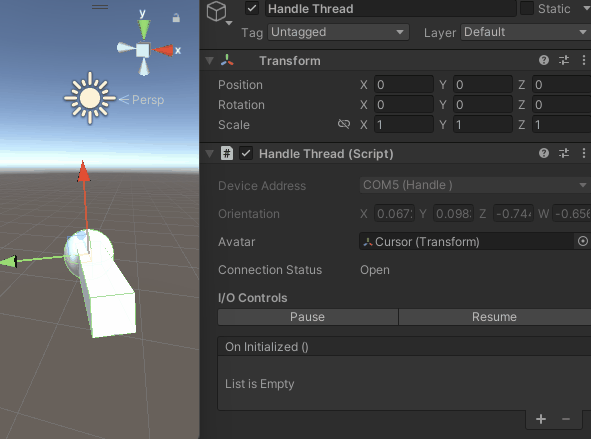This screenshot has height=439, width=591.
Task: Open Transform component presets
Action: click(x=564, y=60)
